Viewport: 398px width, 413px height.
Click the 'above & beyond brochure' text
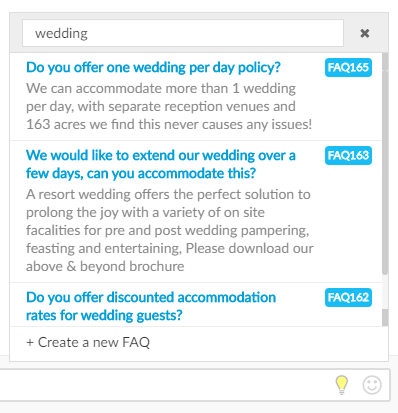pos(105,266)
